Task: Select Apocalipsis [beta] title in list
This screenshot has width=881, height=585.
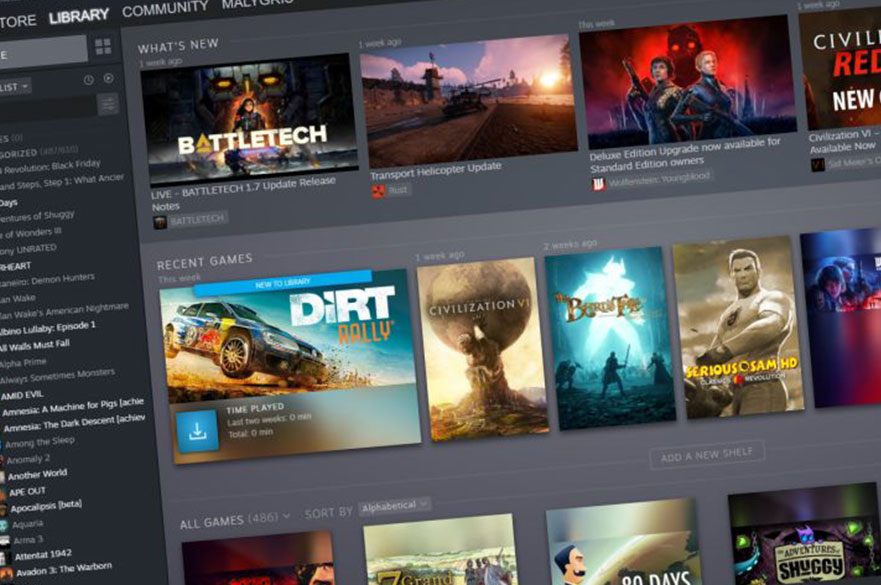Action: (47, 506)
